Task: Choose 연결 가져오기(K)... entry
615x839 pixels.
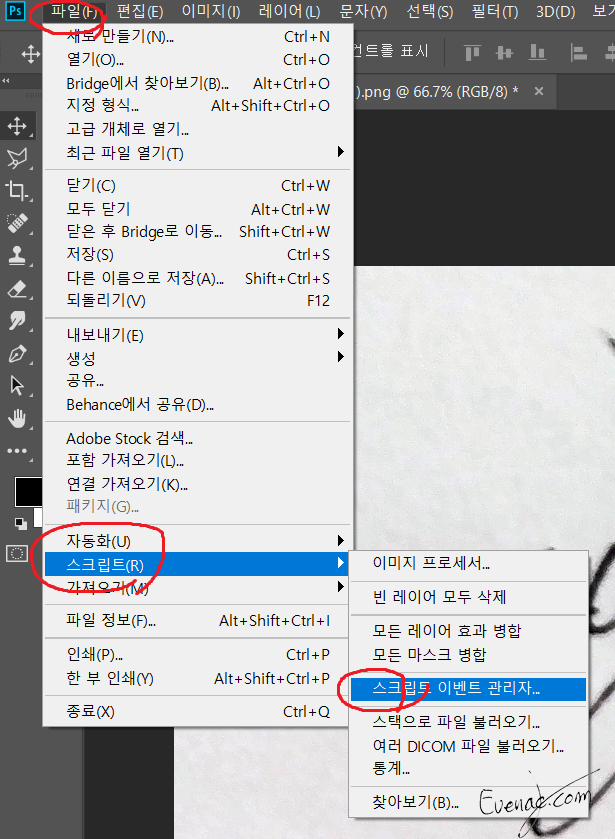Action: 198,484
